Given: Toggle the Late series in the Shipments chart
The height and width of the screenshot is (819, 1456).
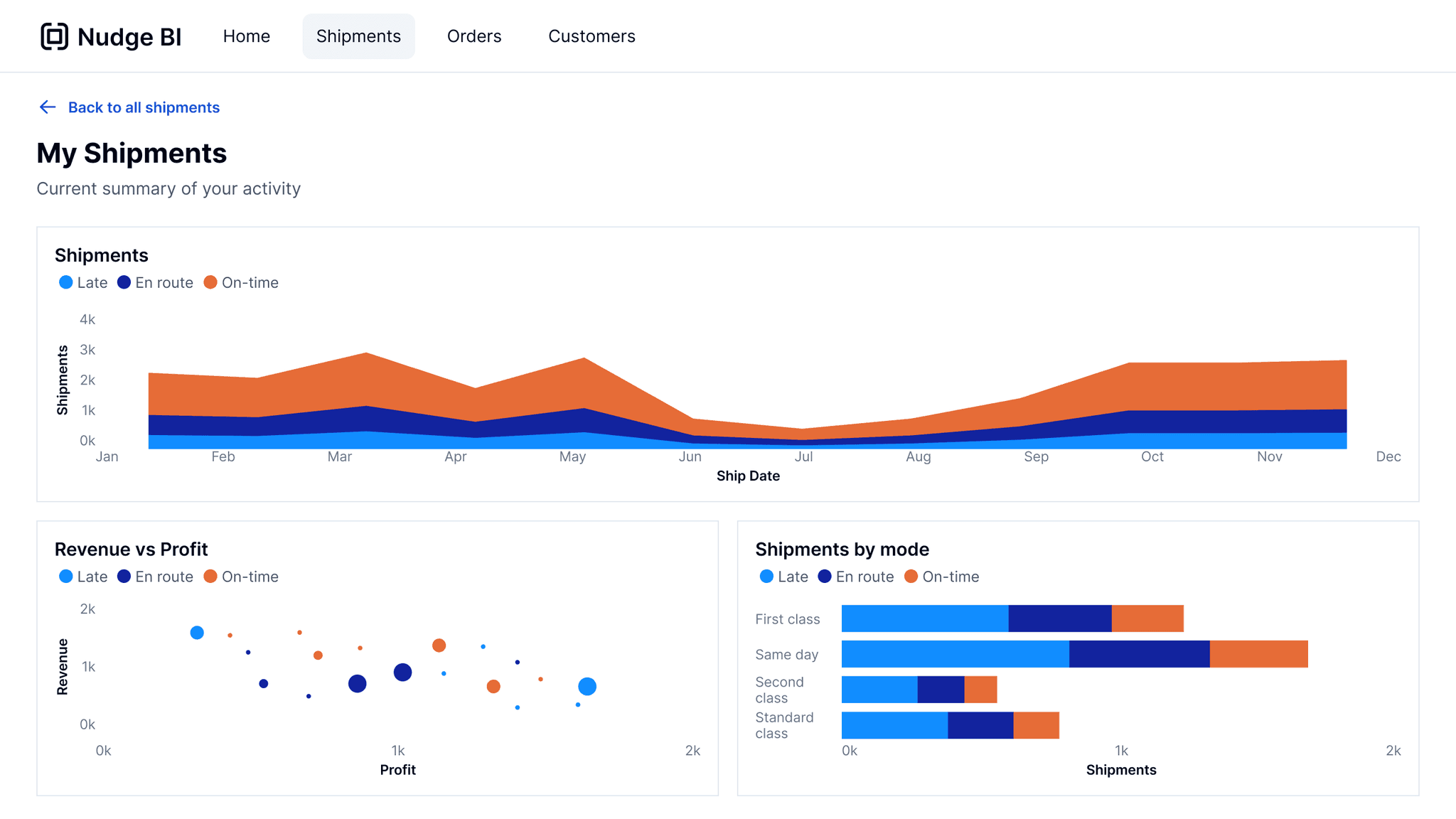Looking at the screenshot, I should [x=83, y=282].
